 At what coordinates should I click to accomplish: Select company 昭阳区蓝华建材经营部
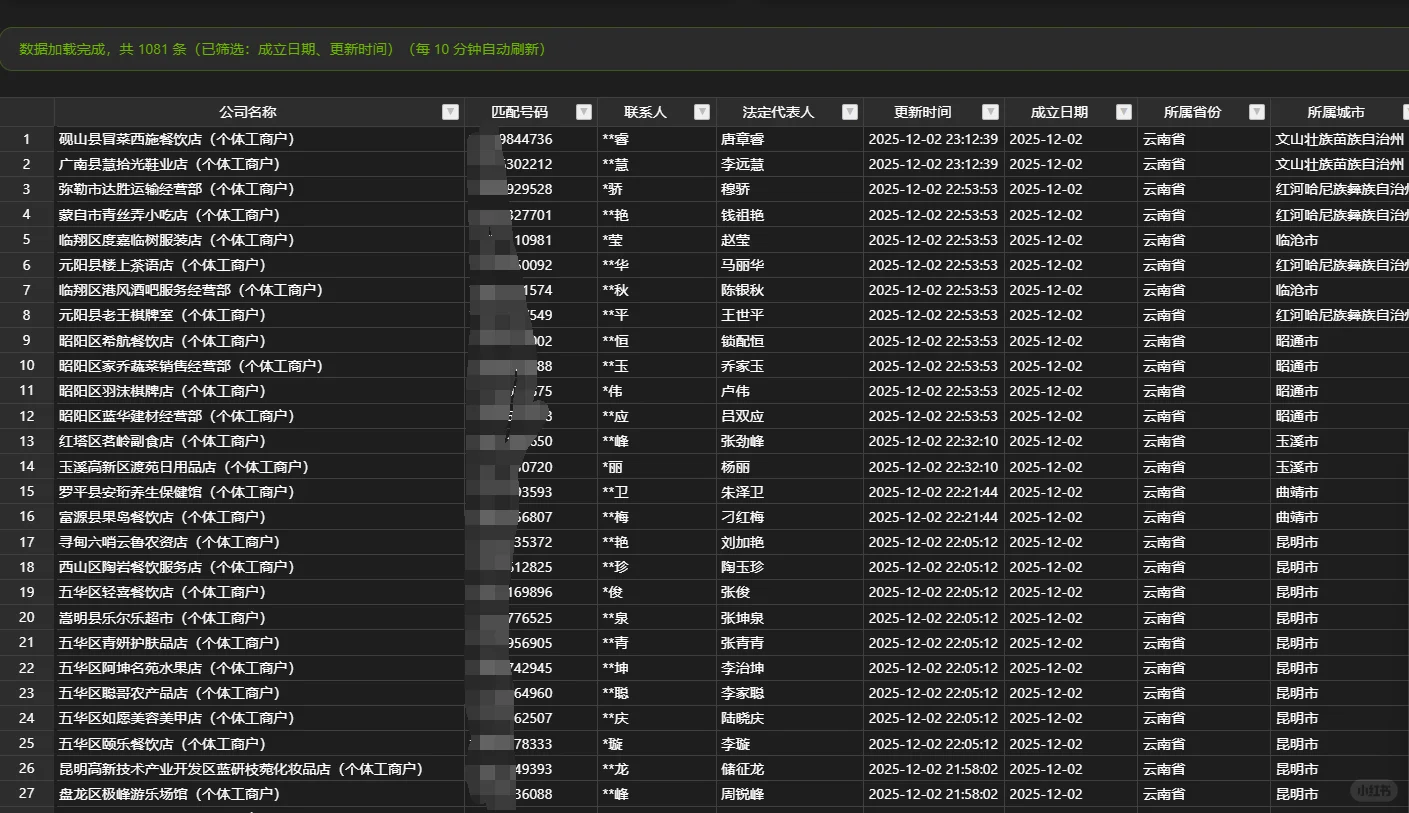(x=177, y=416)
